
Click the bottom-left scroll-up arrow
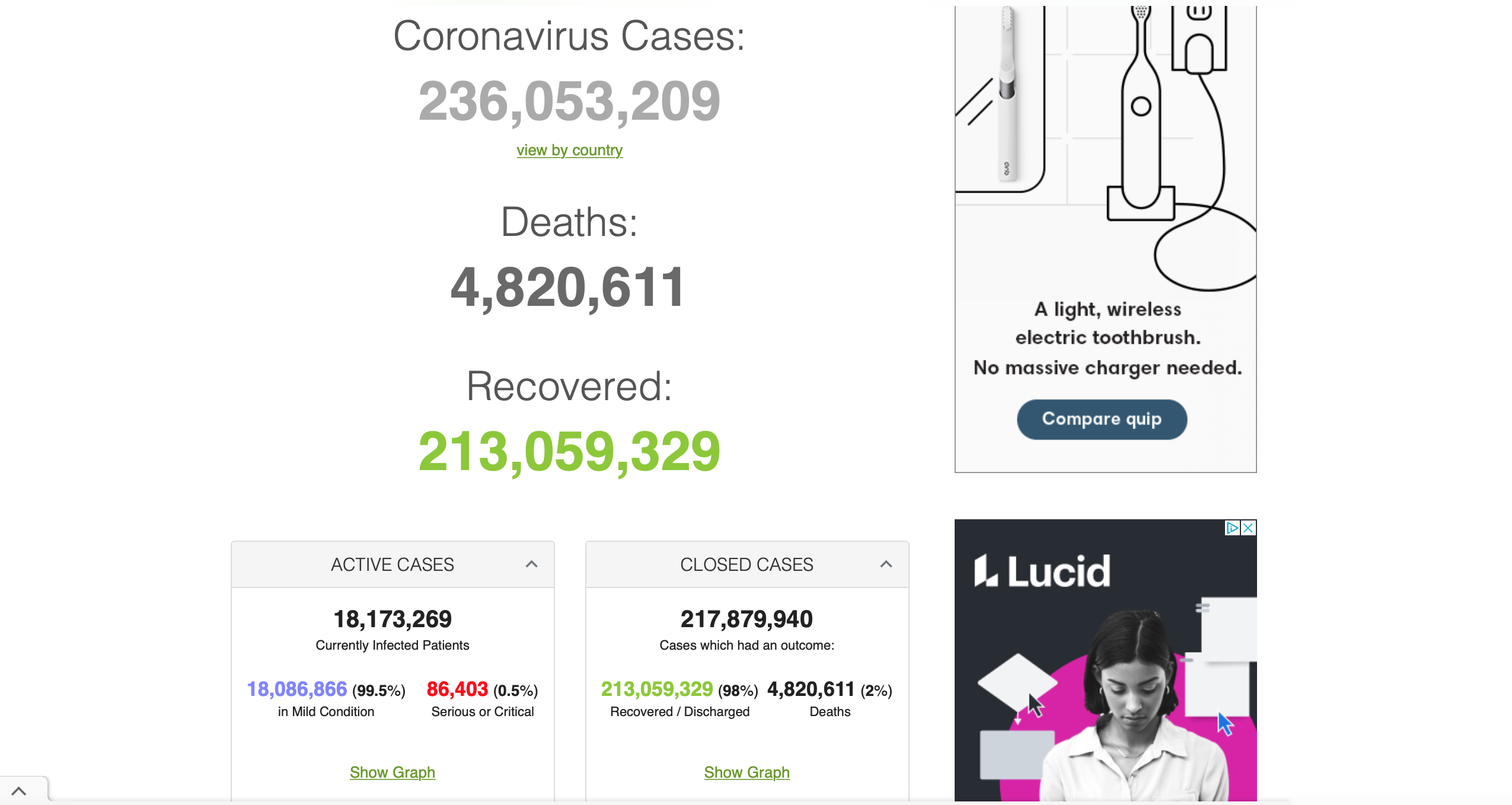point(19,791)
